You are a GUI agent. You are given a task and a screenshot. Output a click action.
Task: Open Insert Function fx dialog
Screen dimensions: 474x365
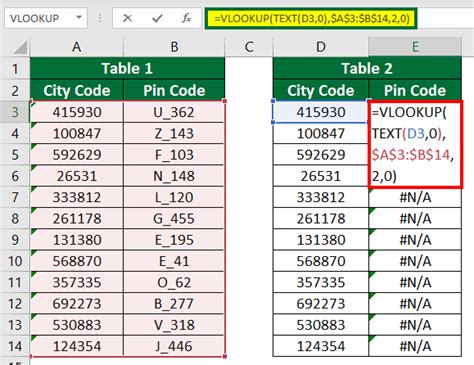click(x=186, y=18)
